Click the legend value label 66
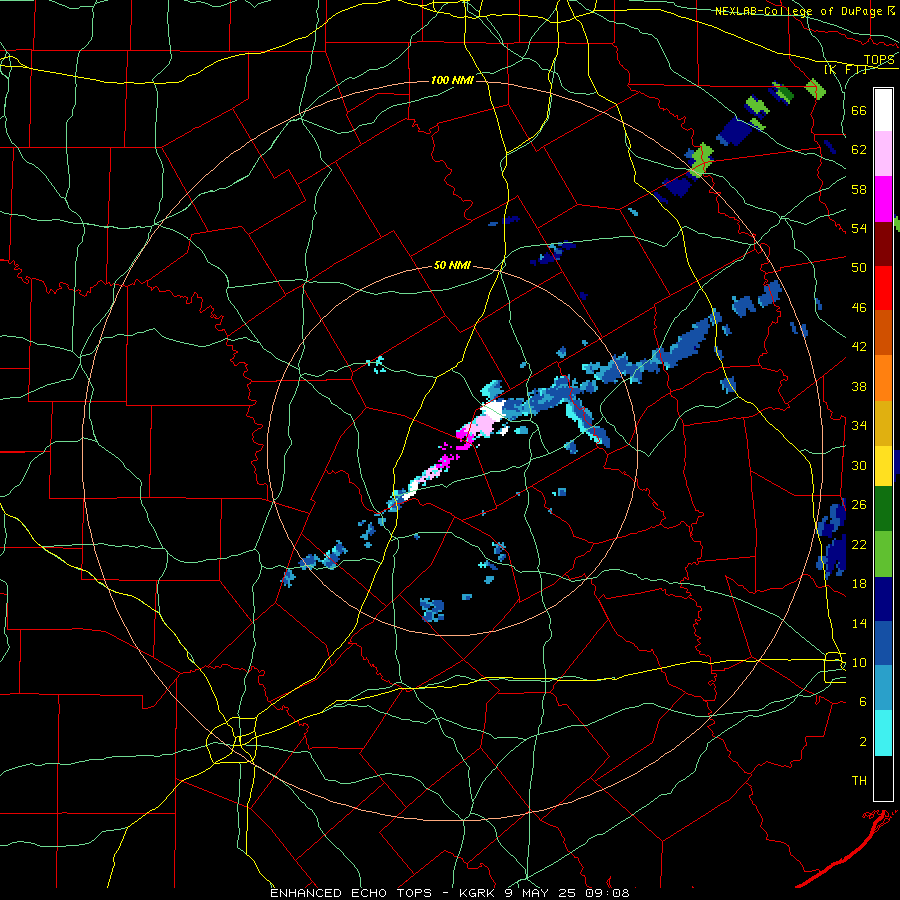The height and width of the screenshot is (900, 900). click(x=859, y=110)
